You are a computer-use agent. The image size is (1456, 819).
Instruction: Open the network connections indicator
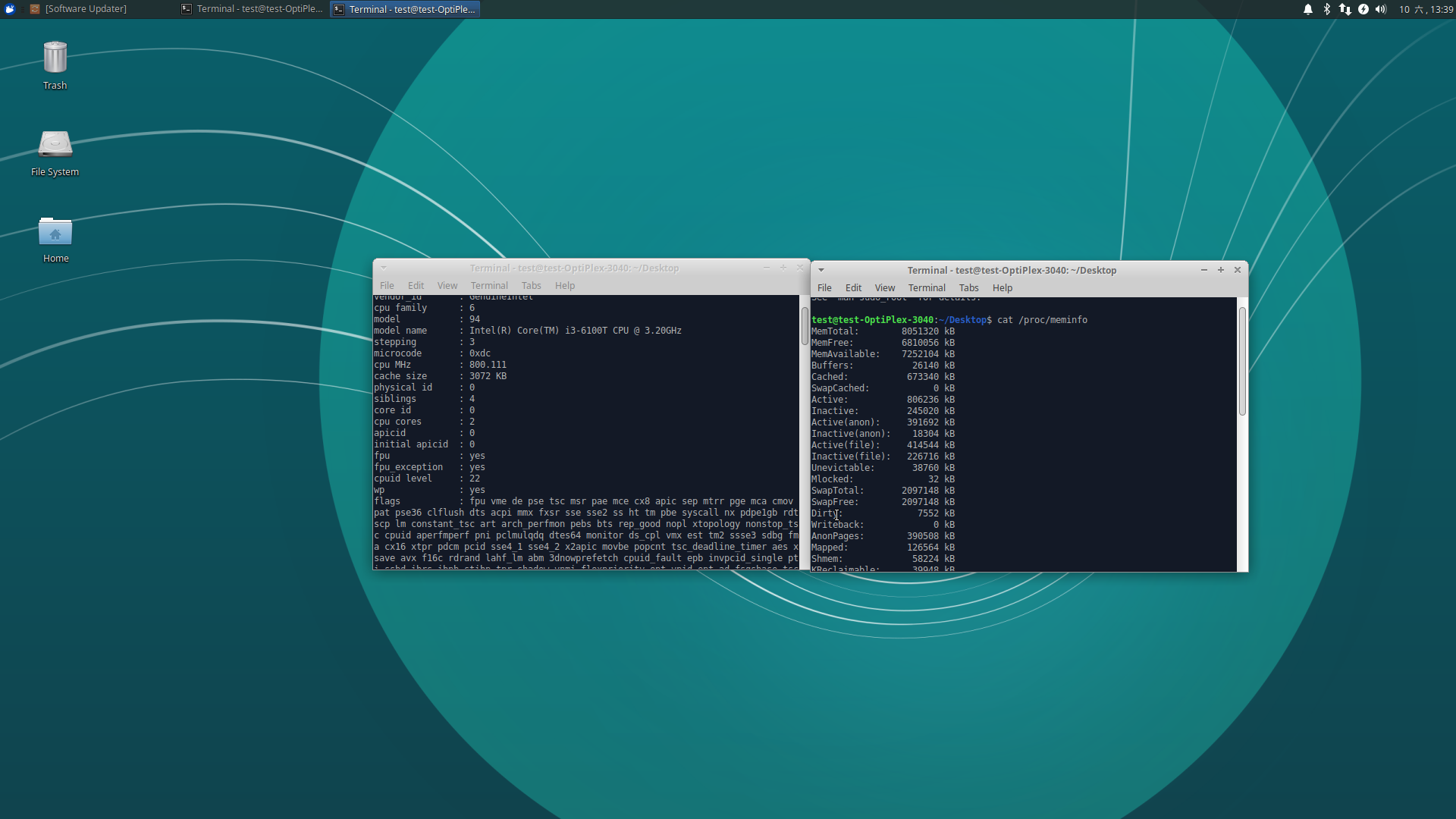pos(1345,9)
